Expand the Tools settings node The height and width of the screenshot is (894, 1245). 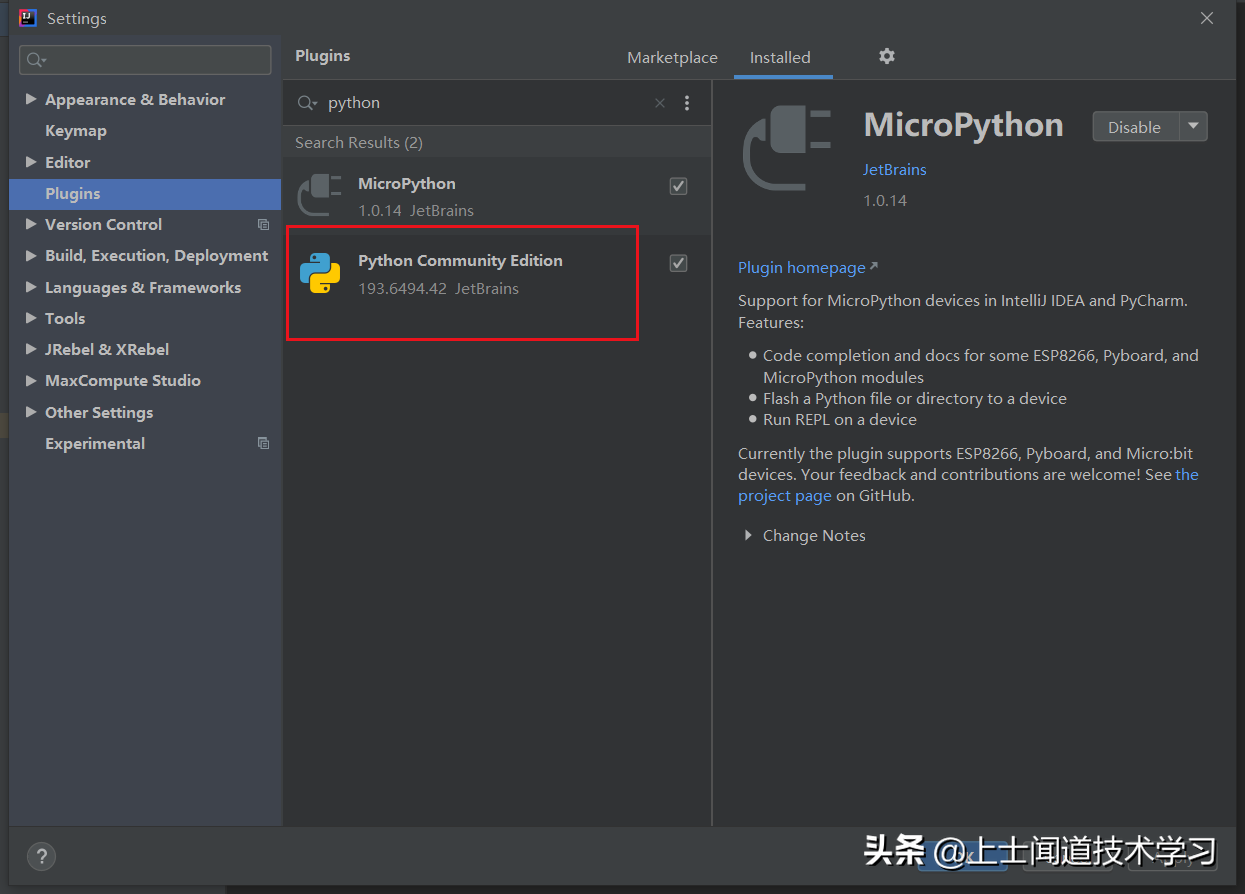point(31,318)
